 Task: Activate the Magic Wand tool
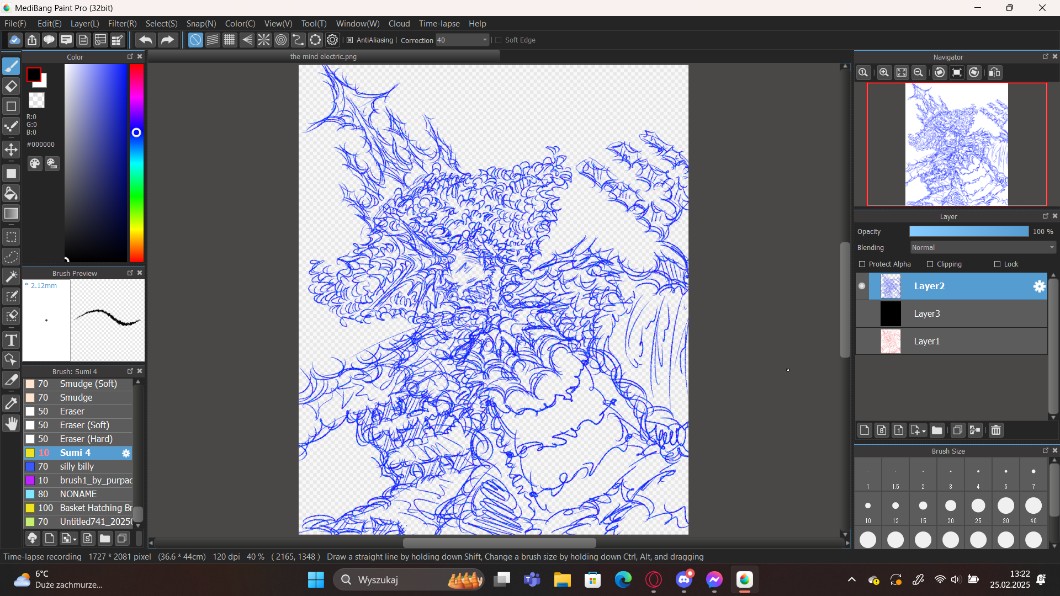point(11,277)
